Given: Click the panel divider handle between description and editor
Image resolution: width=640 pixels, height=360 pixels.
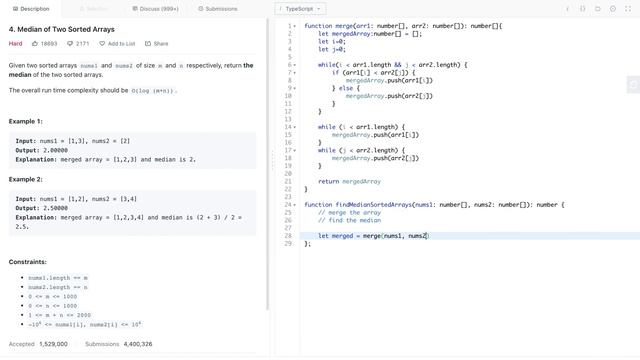Looking at the screenshot, I should [273, 160].
